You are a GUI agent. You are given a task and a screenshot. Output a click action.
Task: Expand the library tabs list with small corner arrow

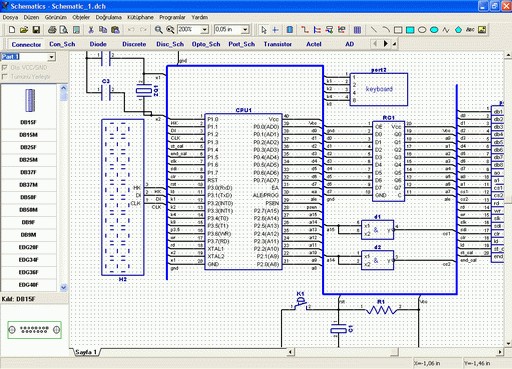[395, 44]
